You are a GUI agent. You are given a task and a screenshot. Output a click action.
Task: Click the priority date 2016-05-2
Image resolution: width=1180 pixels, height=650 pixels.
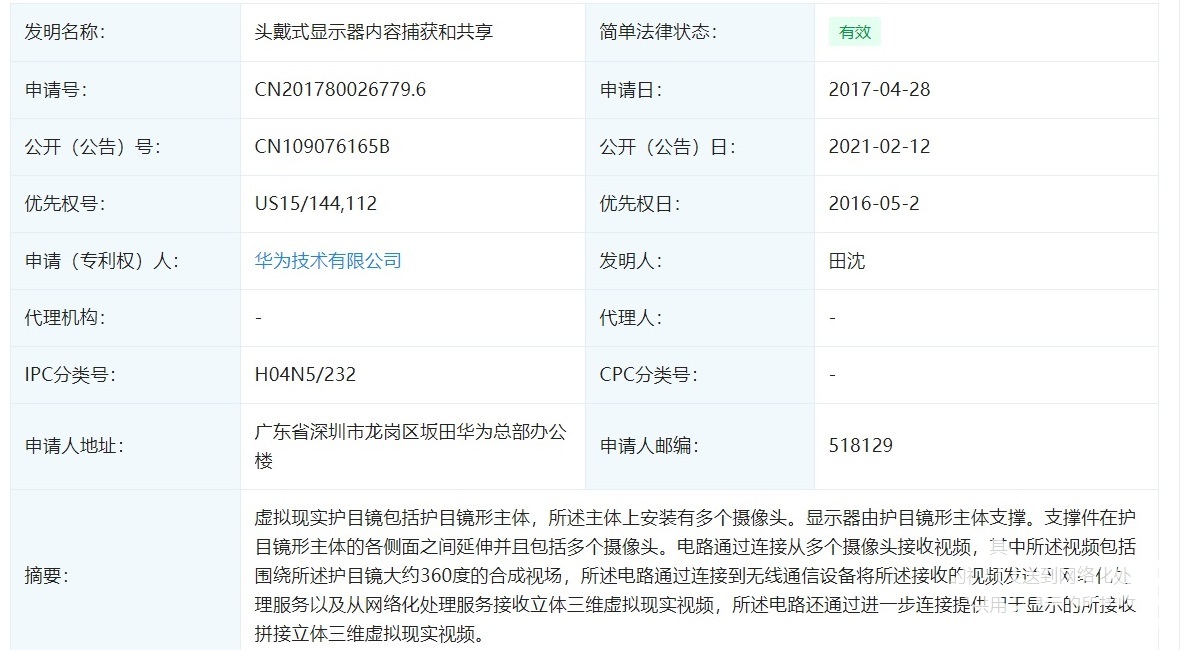873,204
